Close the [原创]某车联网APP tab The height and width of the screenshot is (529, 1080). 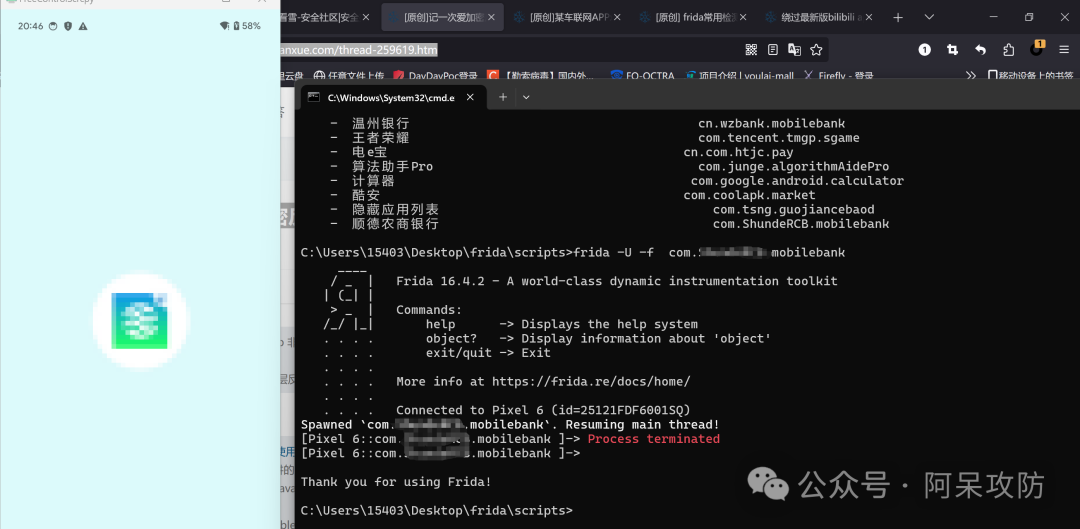pyautogui.click(x=617, y=17)
